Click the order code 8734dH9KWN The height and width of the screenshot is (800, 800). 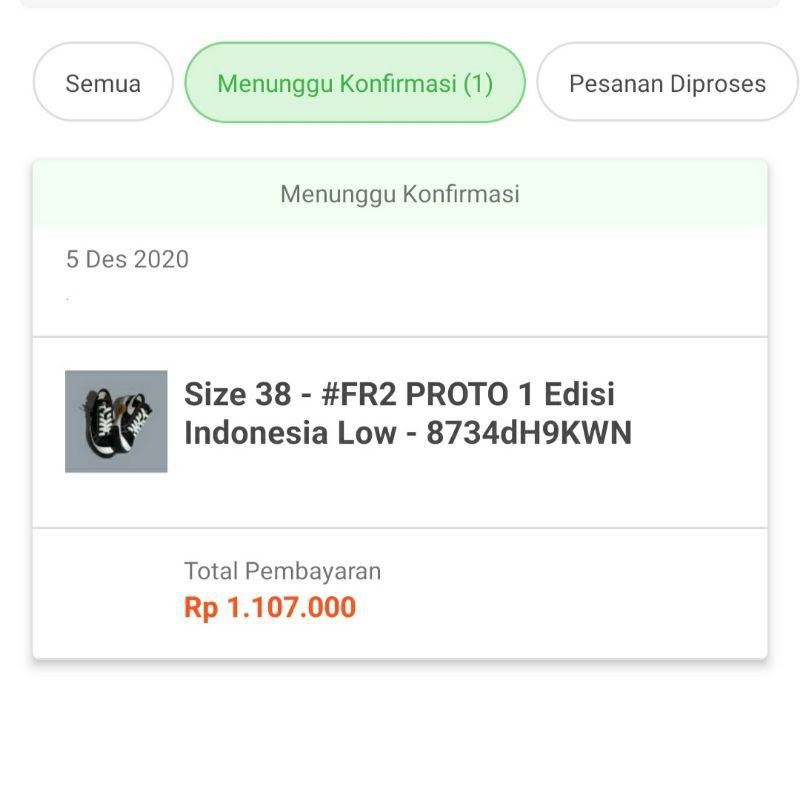pyautogui.click(x=529, y=434)
